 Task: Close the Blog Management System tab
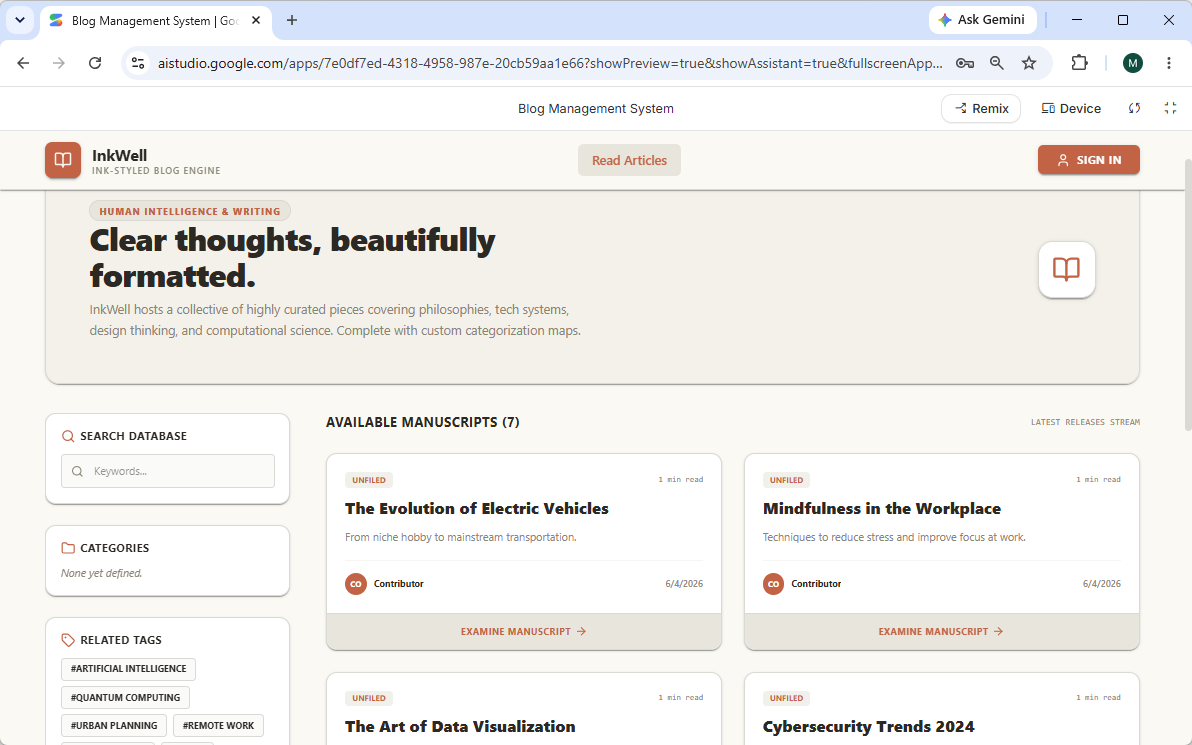click(256, 21)
